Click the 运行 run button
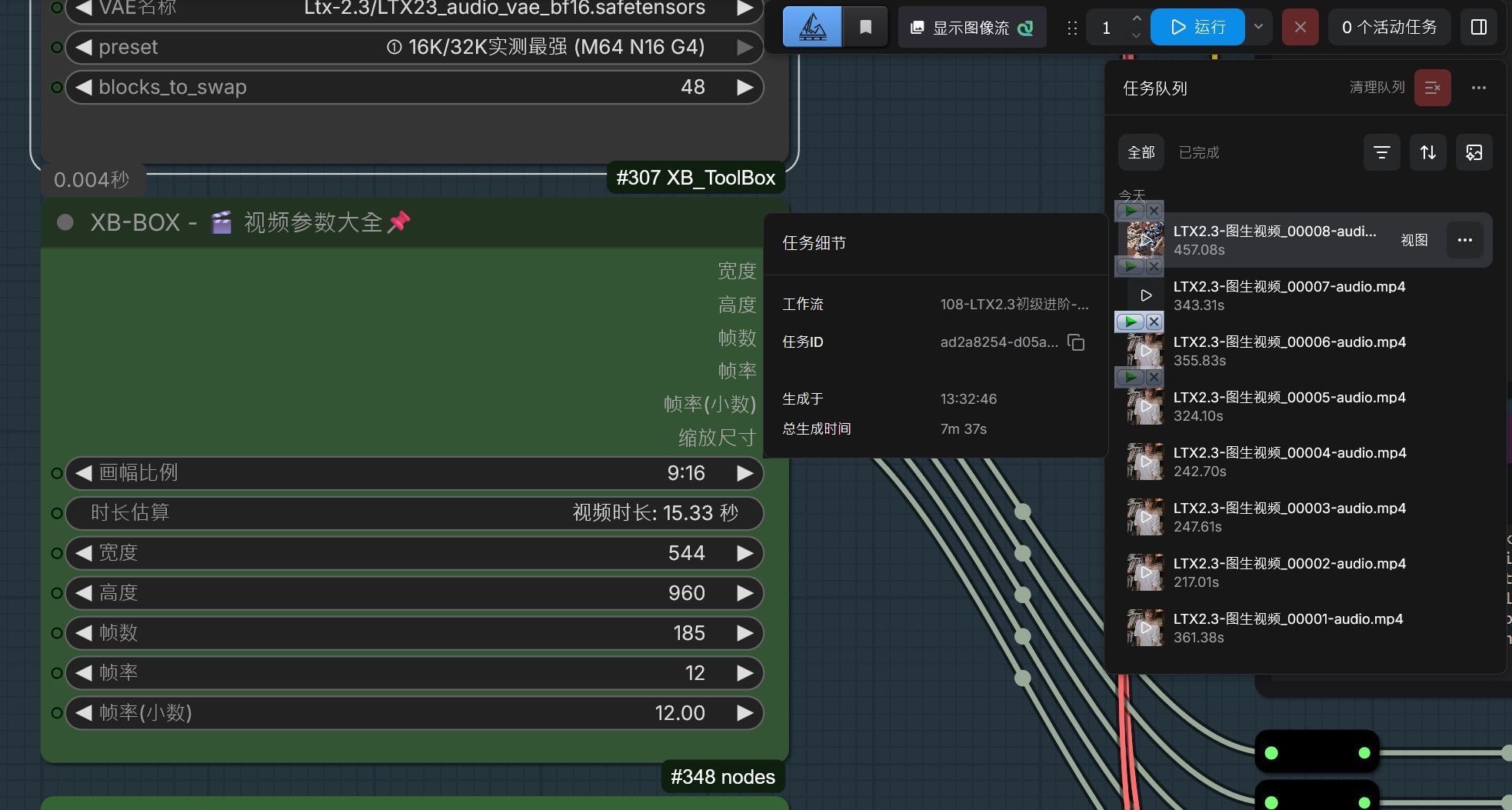The height and width of the screenshot is (810, 1512). pos(1197,28)
